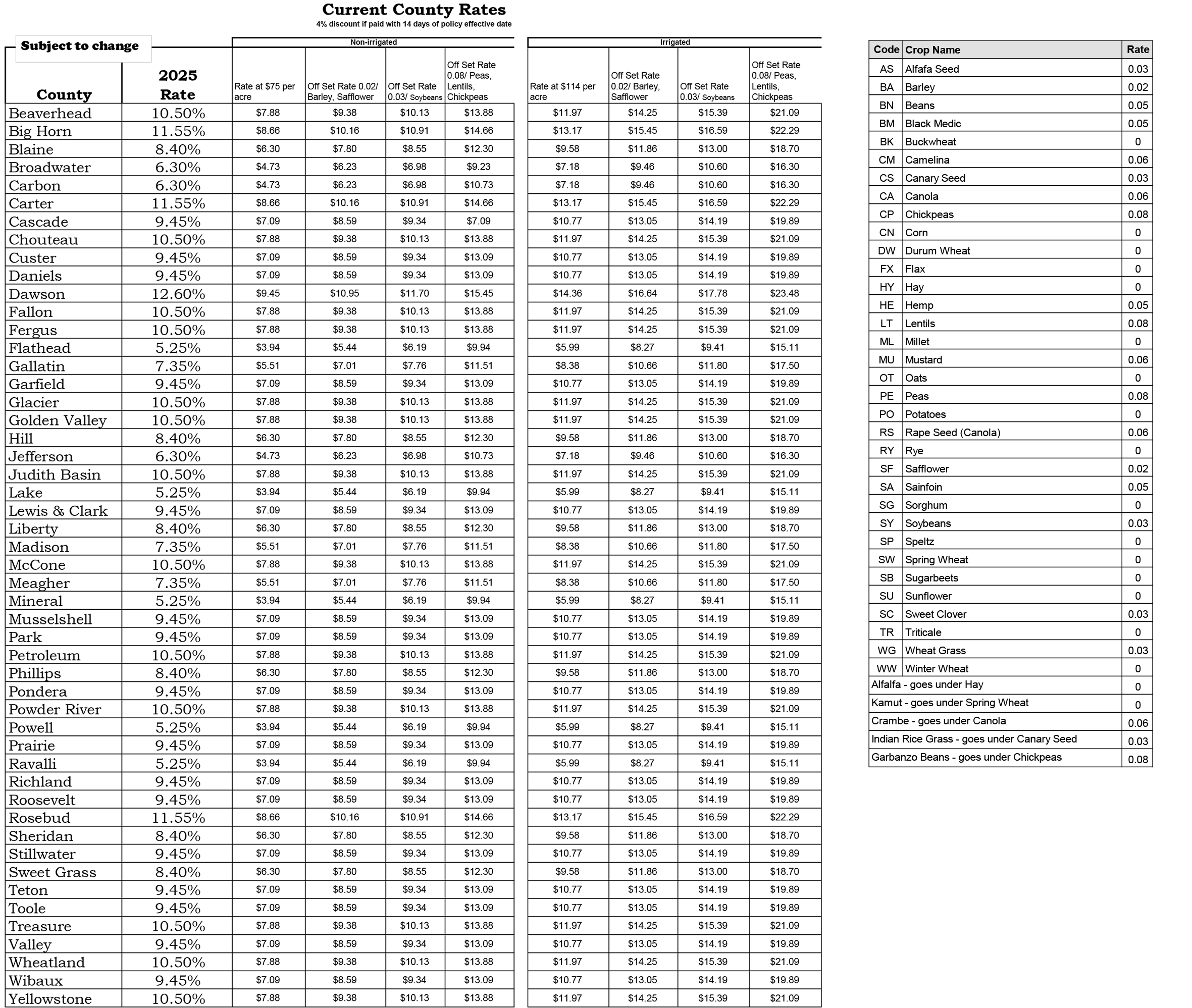
Task: Select Dawson's 12.60% rate cell
Action: tap(178, 294)
